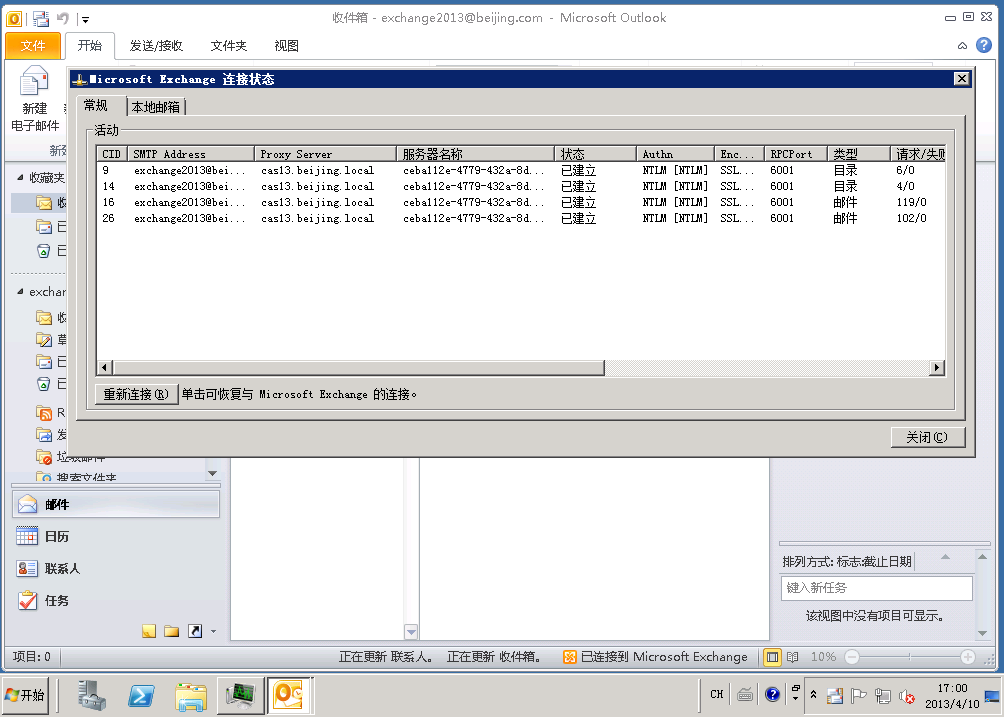Open Server Manager from the taskbar

coord(92,695)
